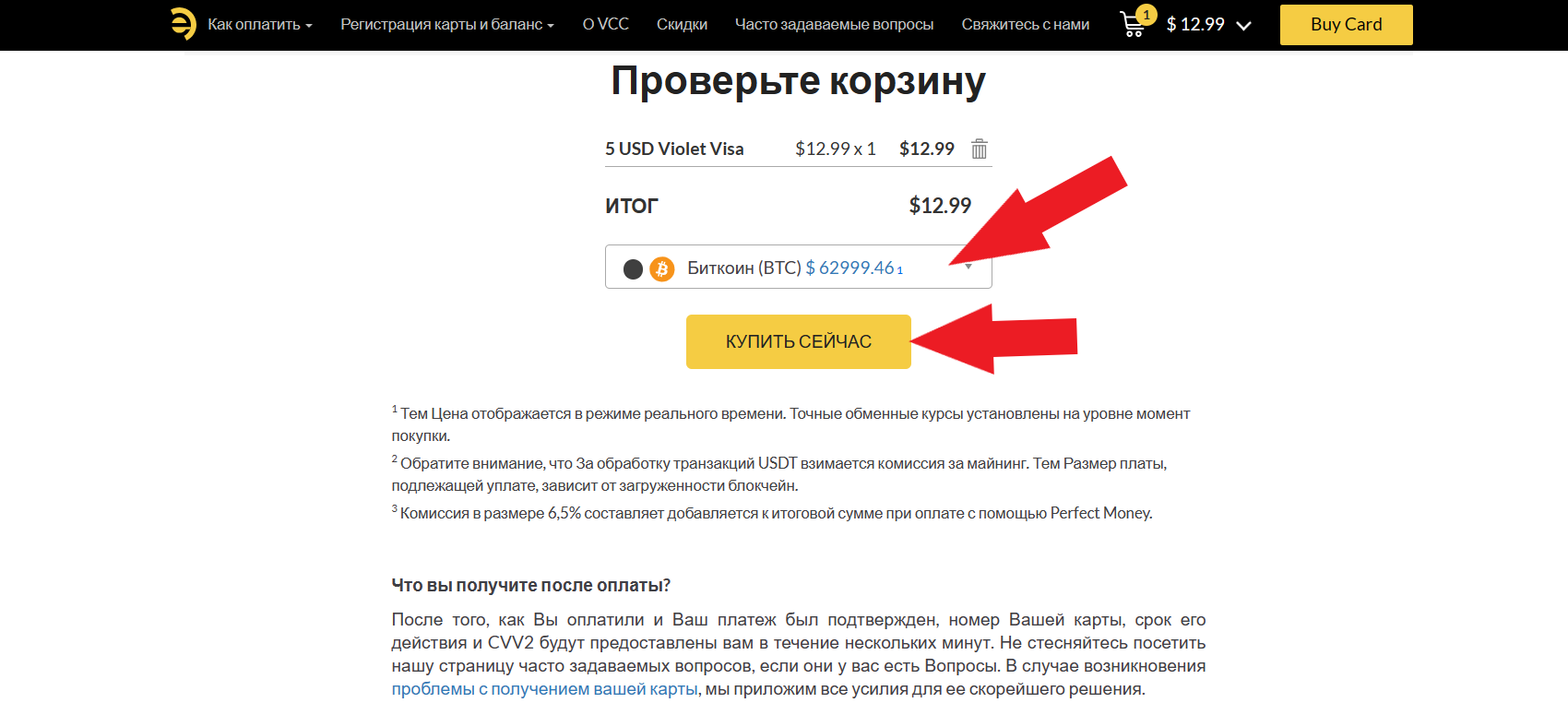Open the shopping cart icon
This screenshot has width=1568, height=703.
coord(1133,25)
